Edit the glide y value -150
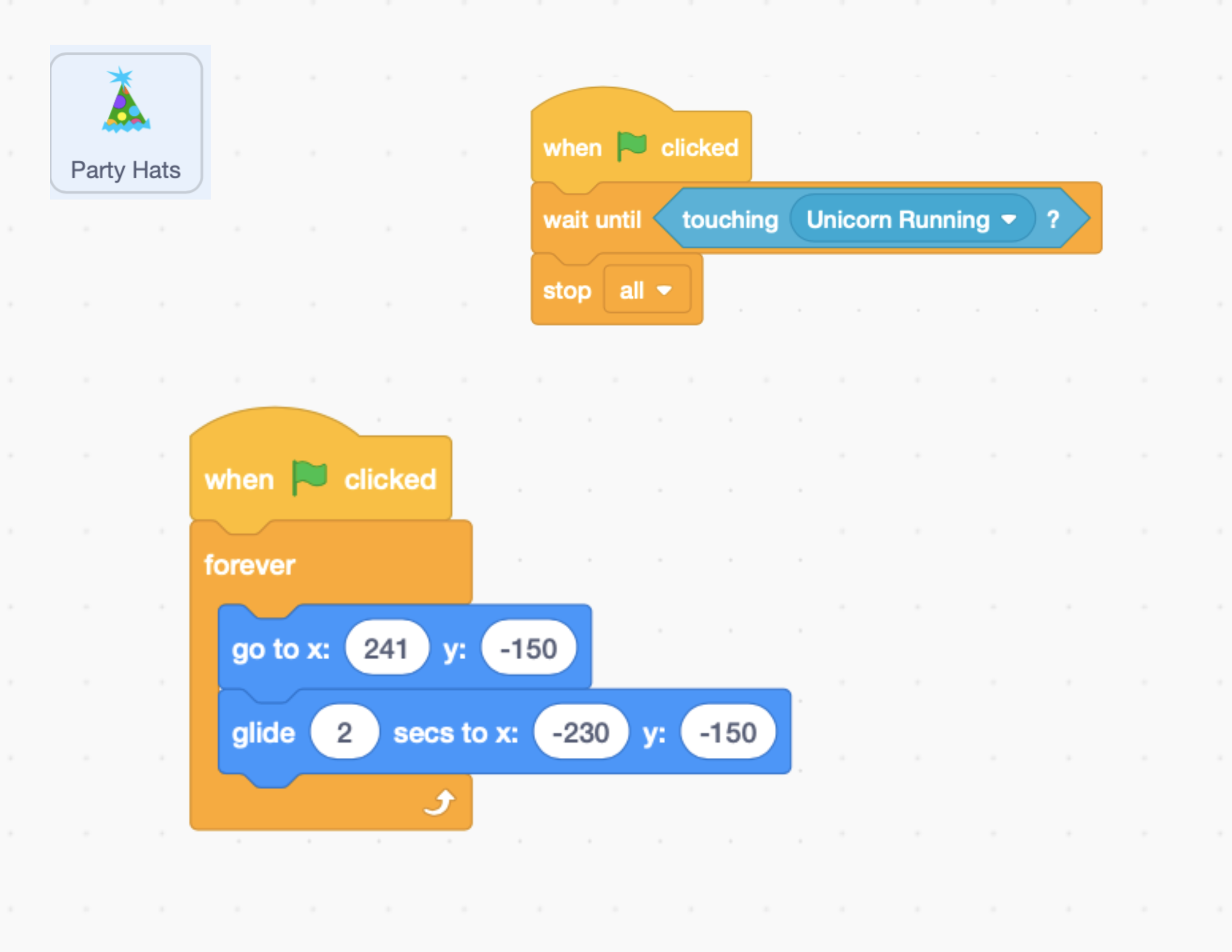 click(728, 732)
